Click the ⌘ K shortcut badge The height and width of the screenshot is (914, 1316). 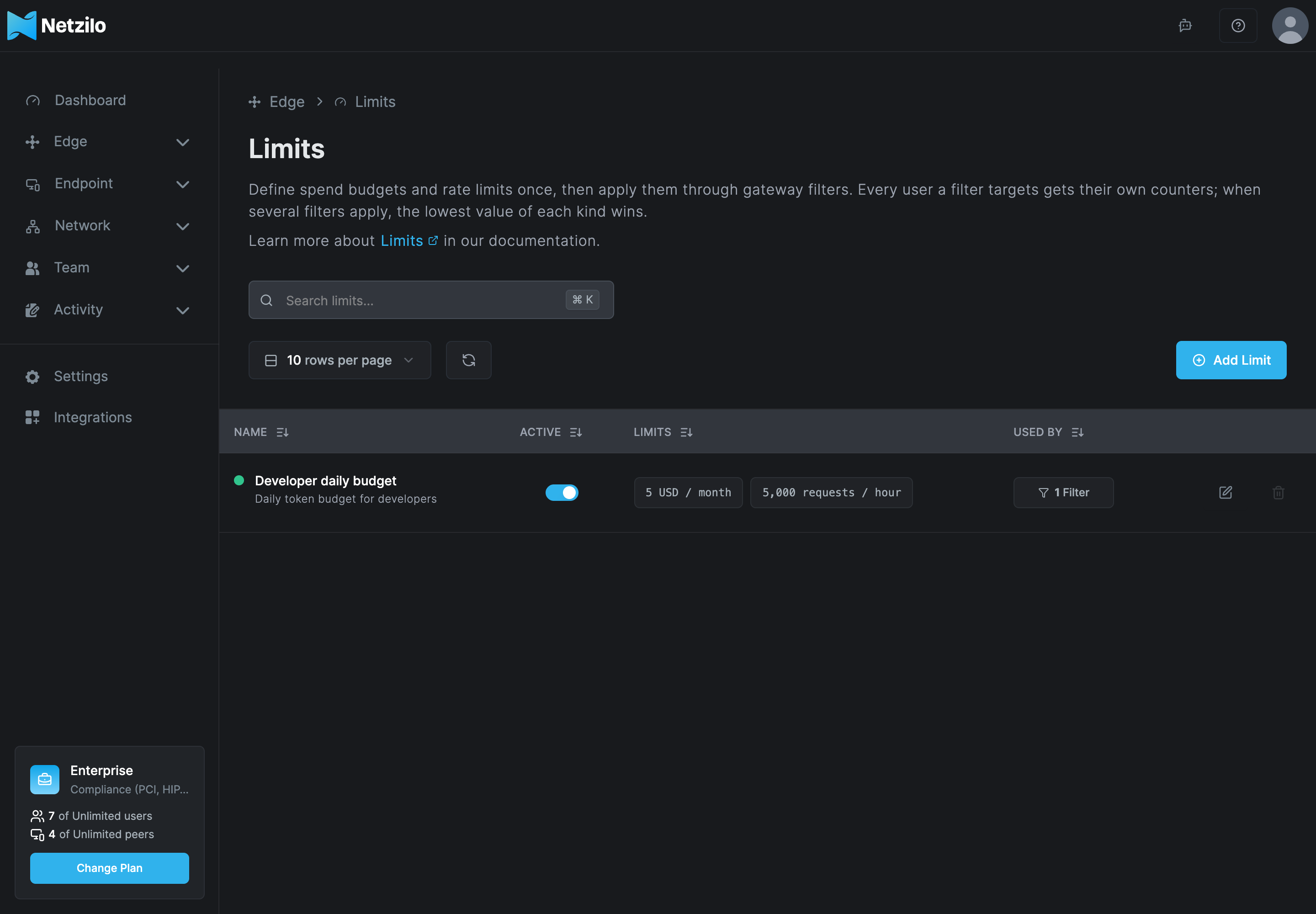click(583, 299)
